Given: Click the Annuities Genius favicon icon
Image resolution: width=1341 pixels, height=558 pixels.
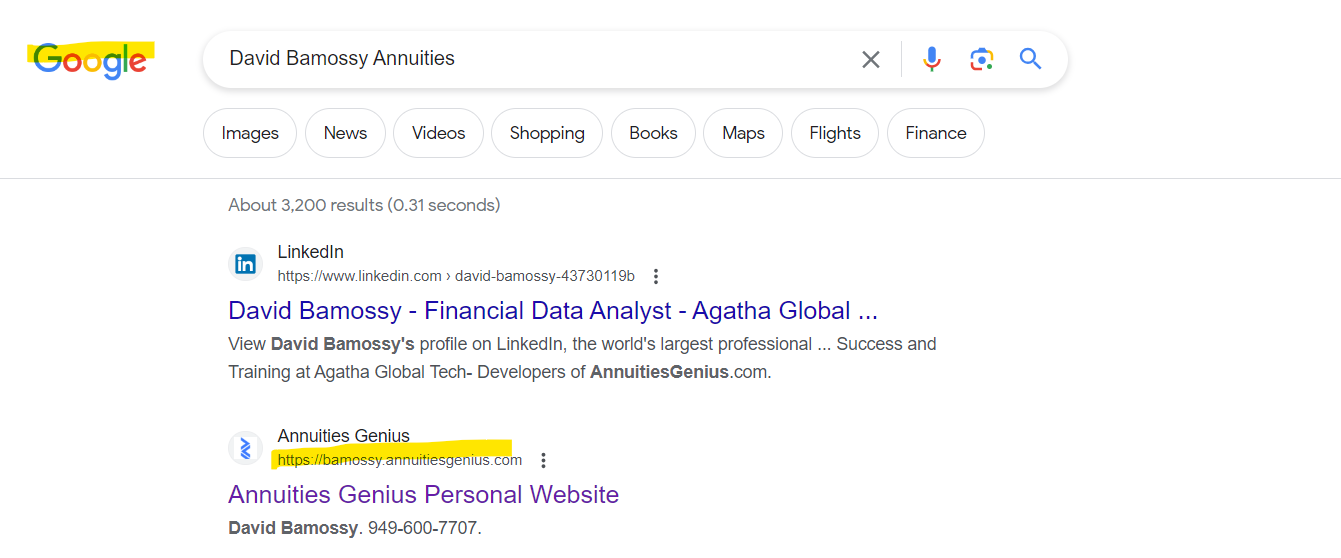Looking at the screenshot, I should (x=245, y=448).
